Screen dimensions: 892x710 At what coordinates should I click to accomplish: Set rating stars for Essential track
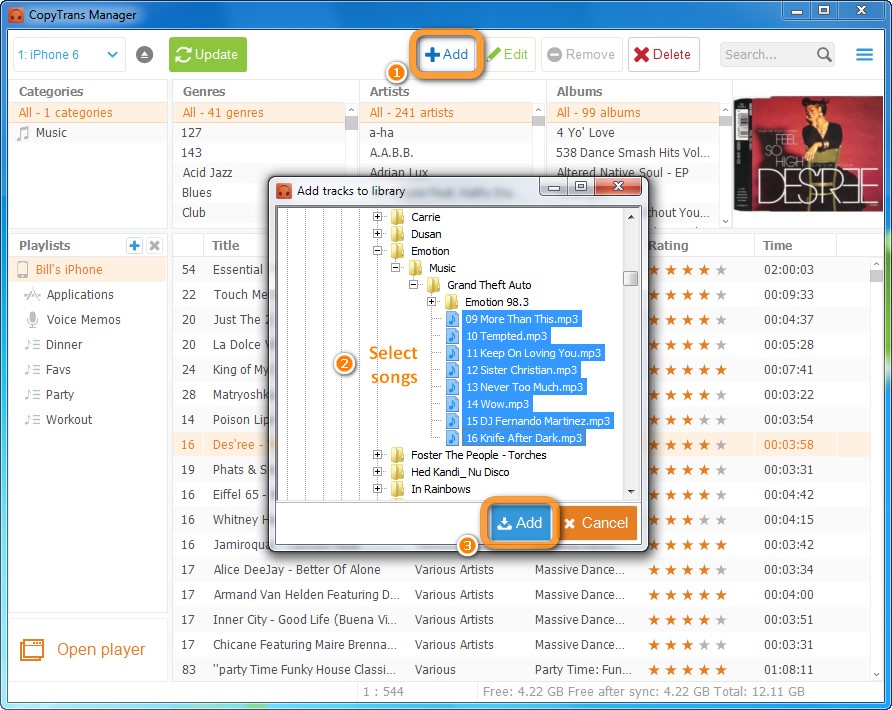(687, 270)
